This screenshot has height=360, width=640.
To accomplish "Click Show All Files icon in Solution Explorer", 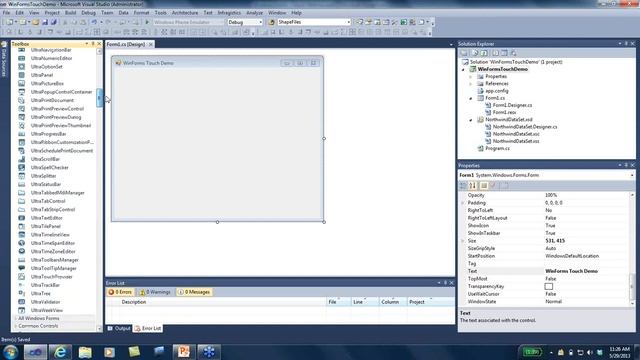I will point(475,53).
